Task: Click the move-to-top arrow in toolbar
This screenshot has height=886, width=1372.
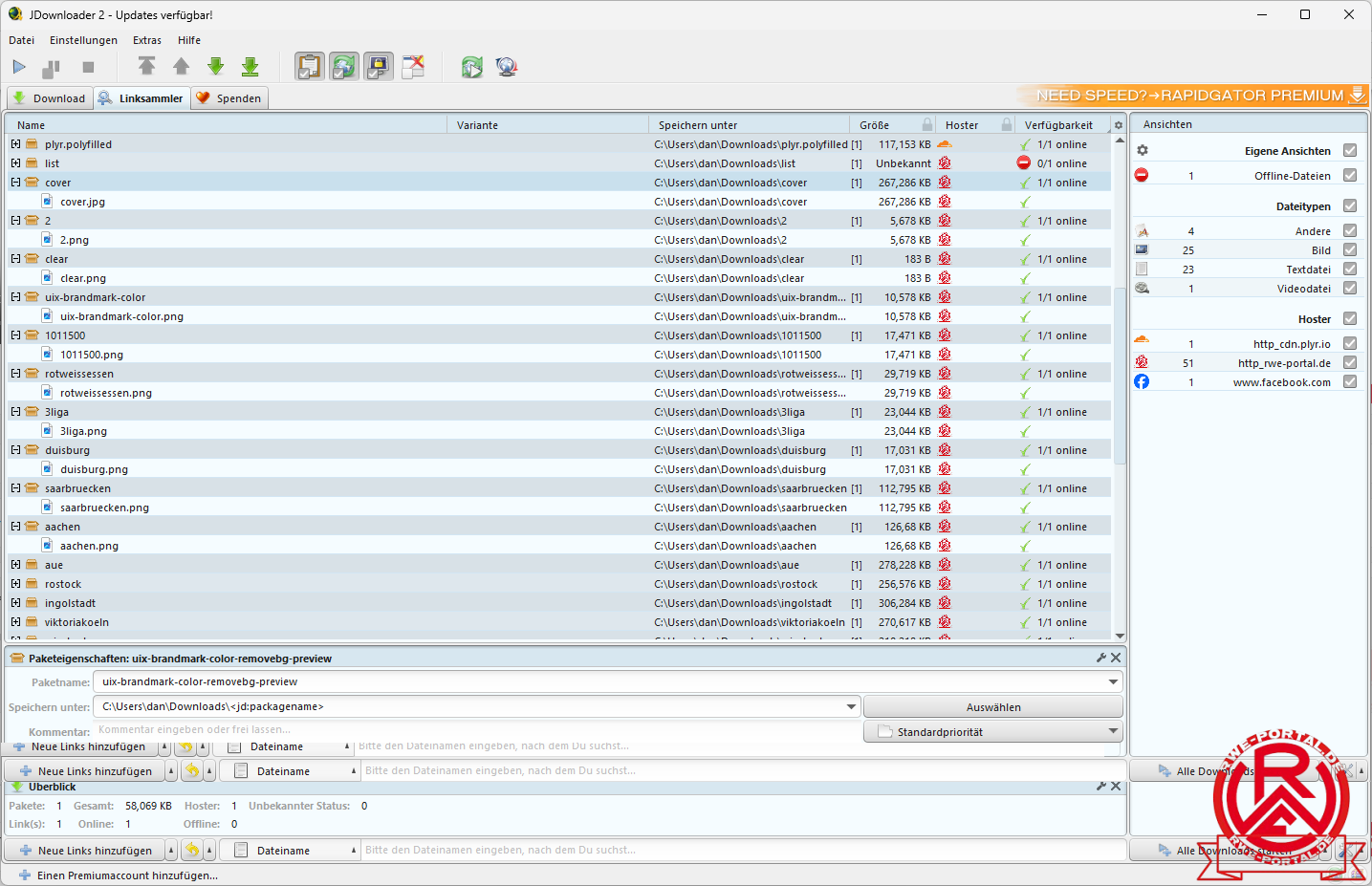Action: (146, 66)
